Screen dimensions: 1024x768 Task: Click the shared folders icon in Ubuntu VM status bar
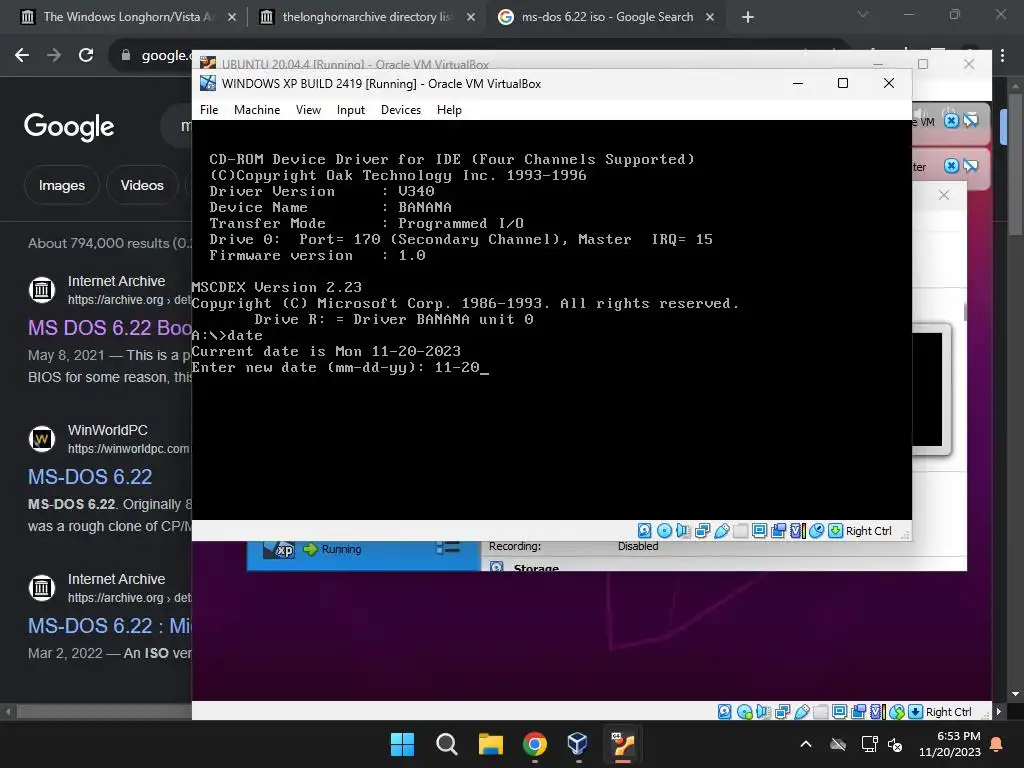tap(821, 712)
